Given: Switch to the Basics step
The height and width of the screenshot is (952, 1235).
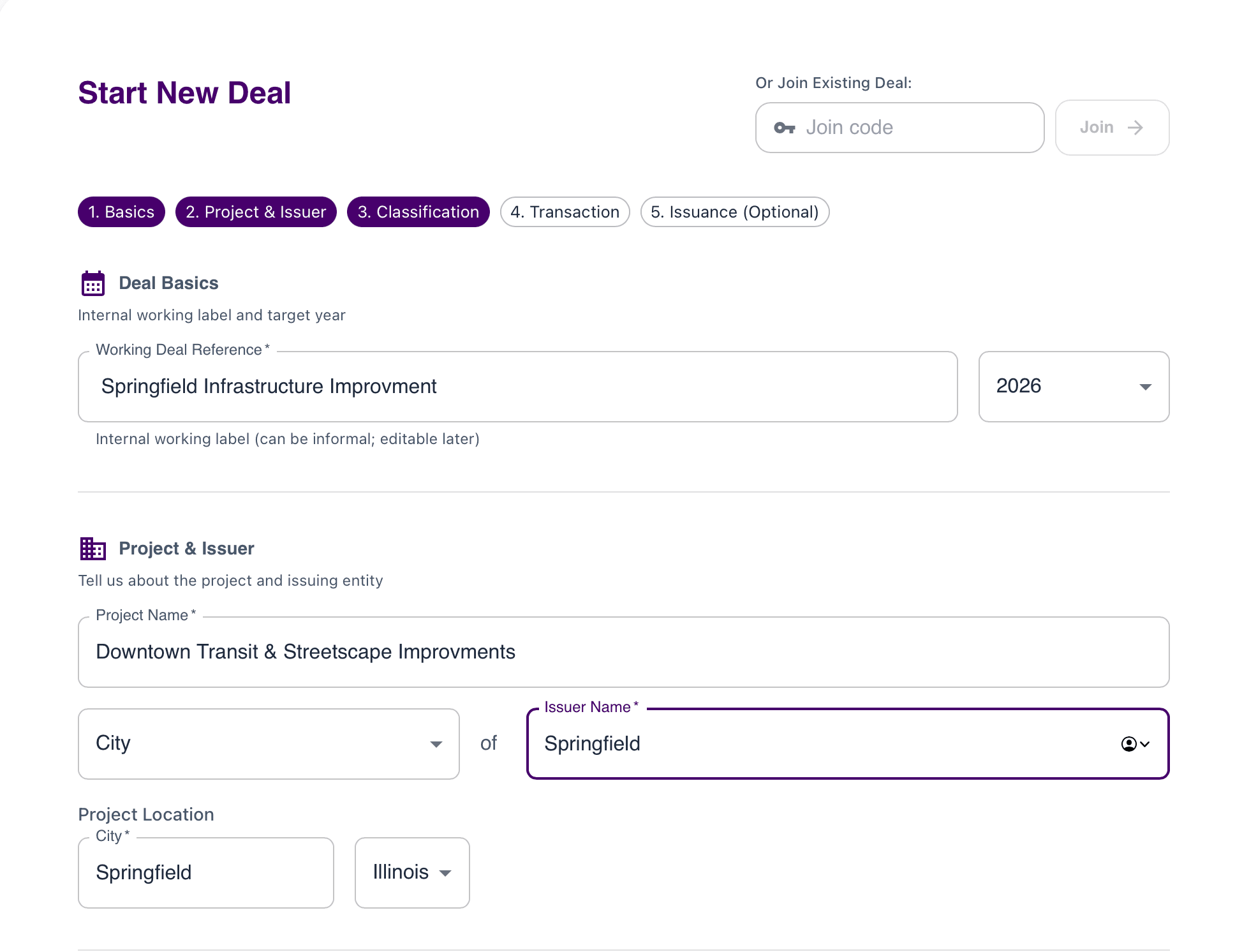Looking at the screenshot, I should tap(121, 212).
